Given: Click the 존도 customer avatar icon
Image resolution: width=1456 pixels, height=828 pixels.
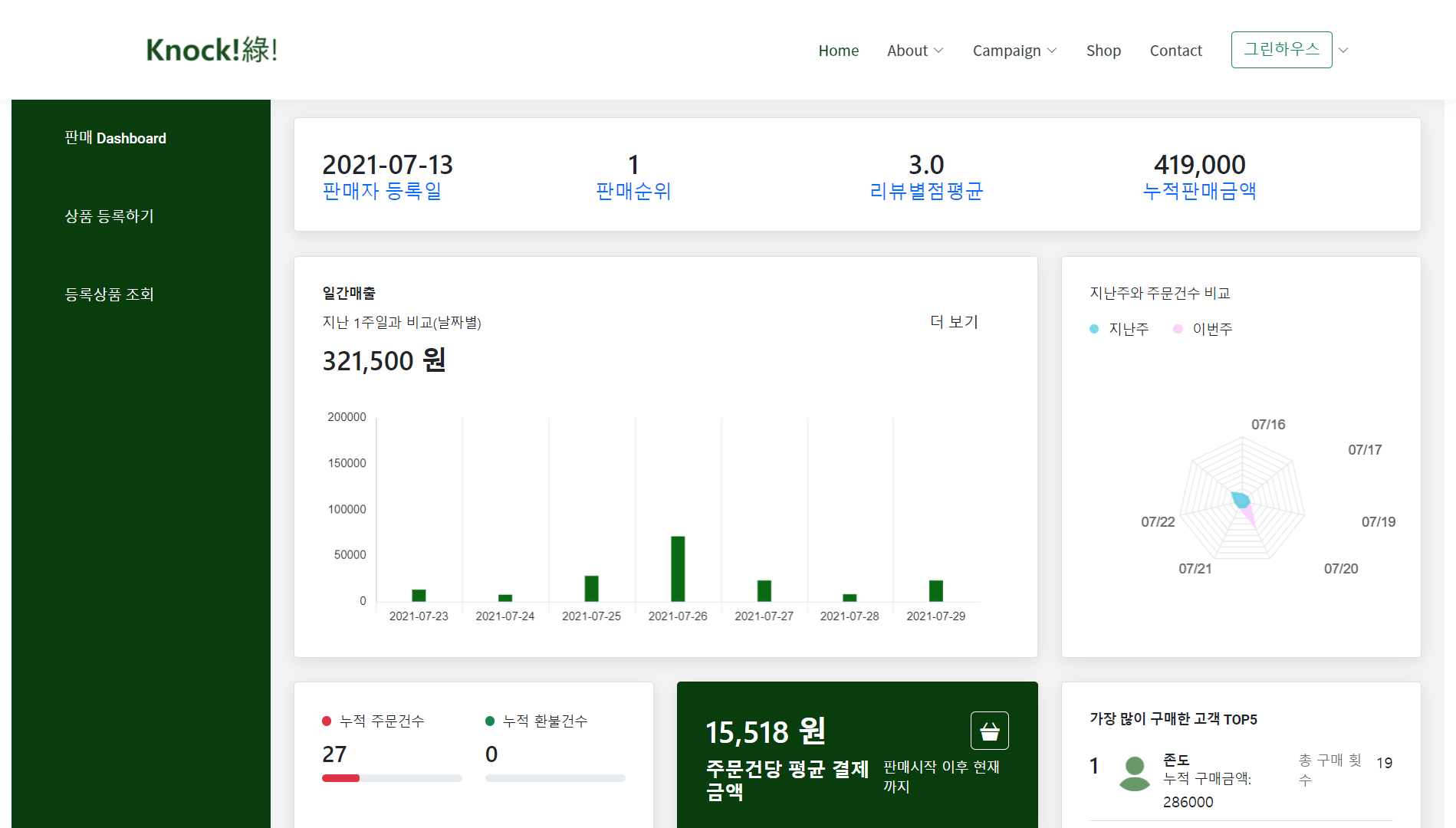Looking at the screenshot, I should point(1134,773).
